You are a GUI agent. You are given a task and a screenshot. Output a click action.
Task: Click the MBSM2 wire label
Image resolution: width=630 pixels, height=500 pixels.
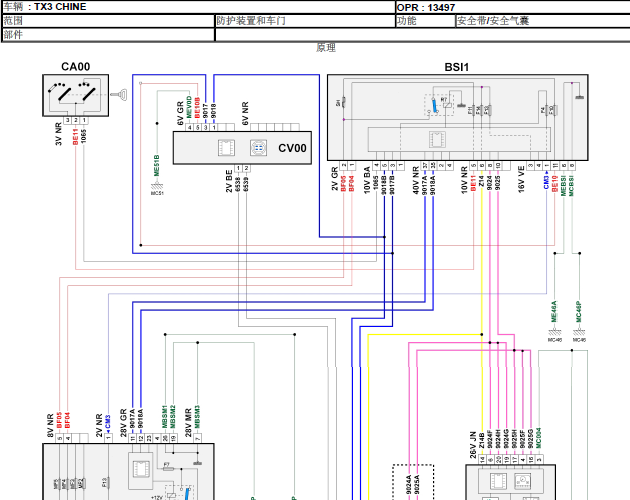coord(173,417)
